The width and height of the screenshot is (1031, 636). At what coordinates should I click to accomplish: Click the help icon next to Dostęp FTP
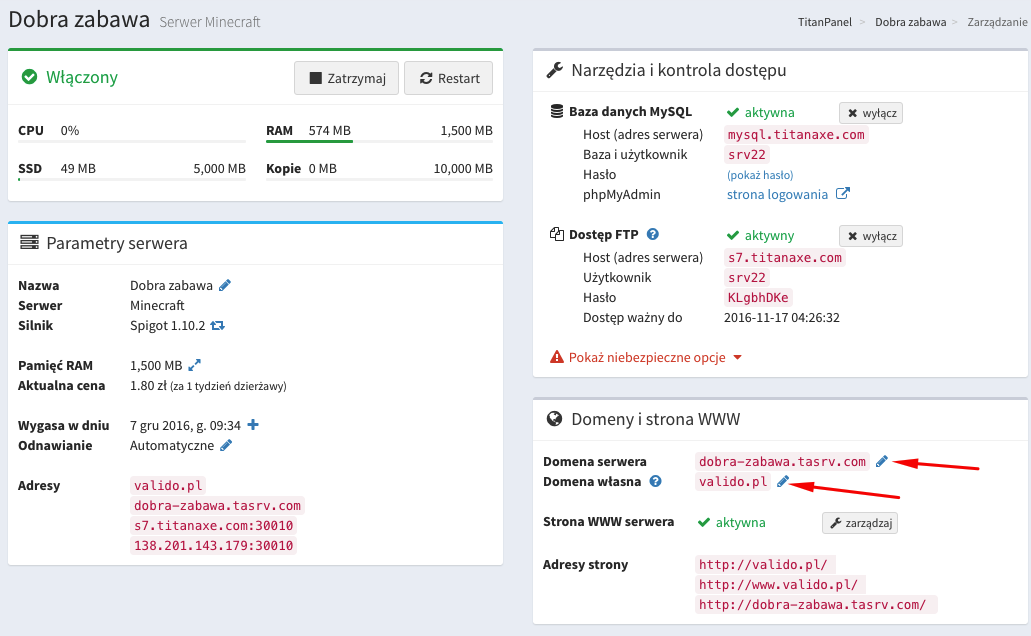point(653,235)
